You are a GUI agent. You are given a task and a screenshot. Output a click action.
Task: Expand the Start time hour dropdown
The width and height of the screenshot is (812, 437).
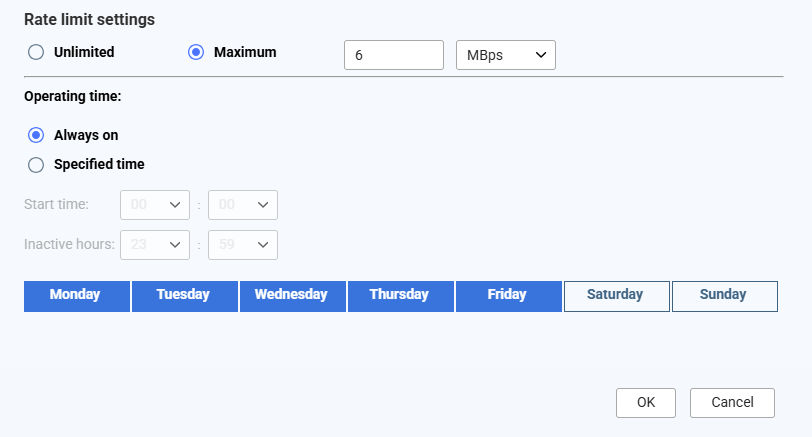click(155, 205)
